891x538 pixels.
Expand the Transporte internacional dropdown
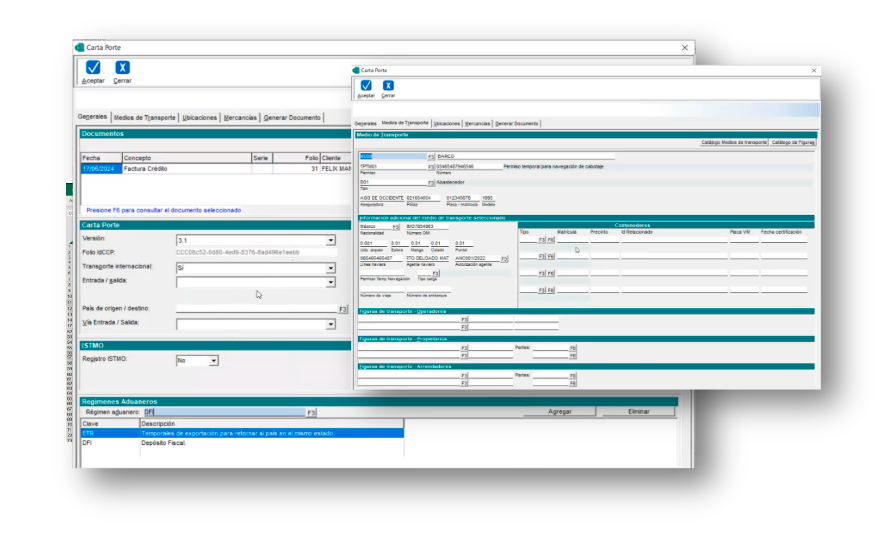[331, 269]
